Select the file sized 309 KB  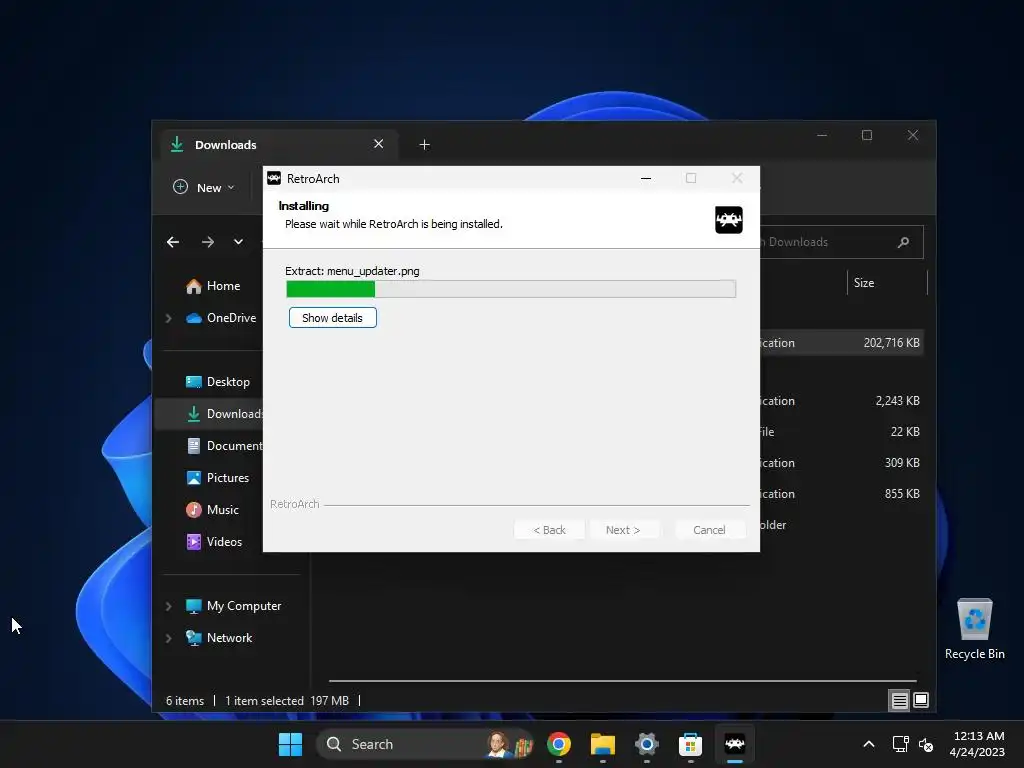841,463
